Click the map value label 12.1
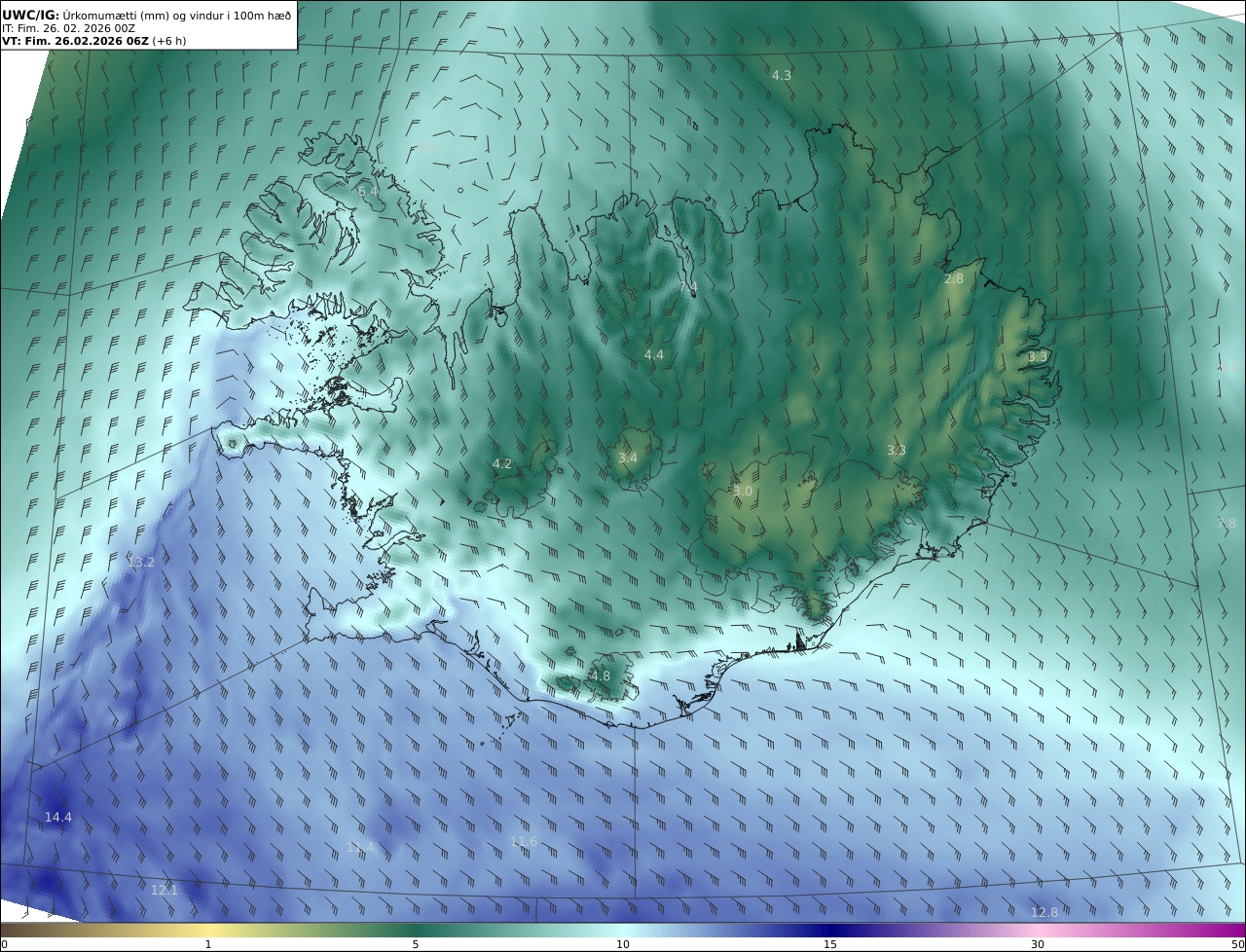Viewport: 1246px width, 952px height. click(165, 890)
